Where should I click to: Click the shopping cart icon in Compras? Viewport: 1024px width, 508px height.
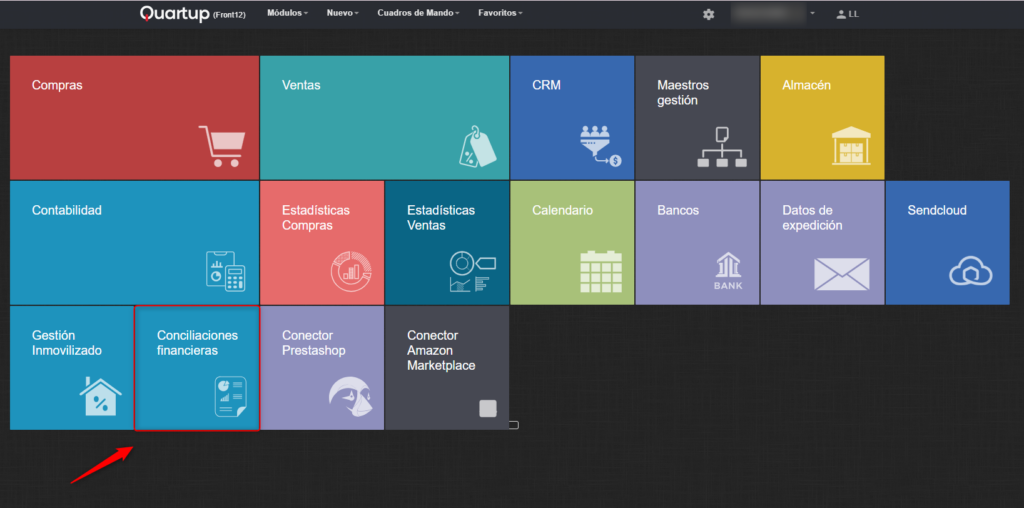(x=220, y=146)
